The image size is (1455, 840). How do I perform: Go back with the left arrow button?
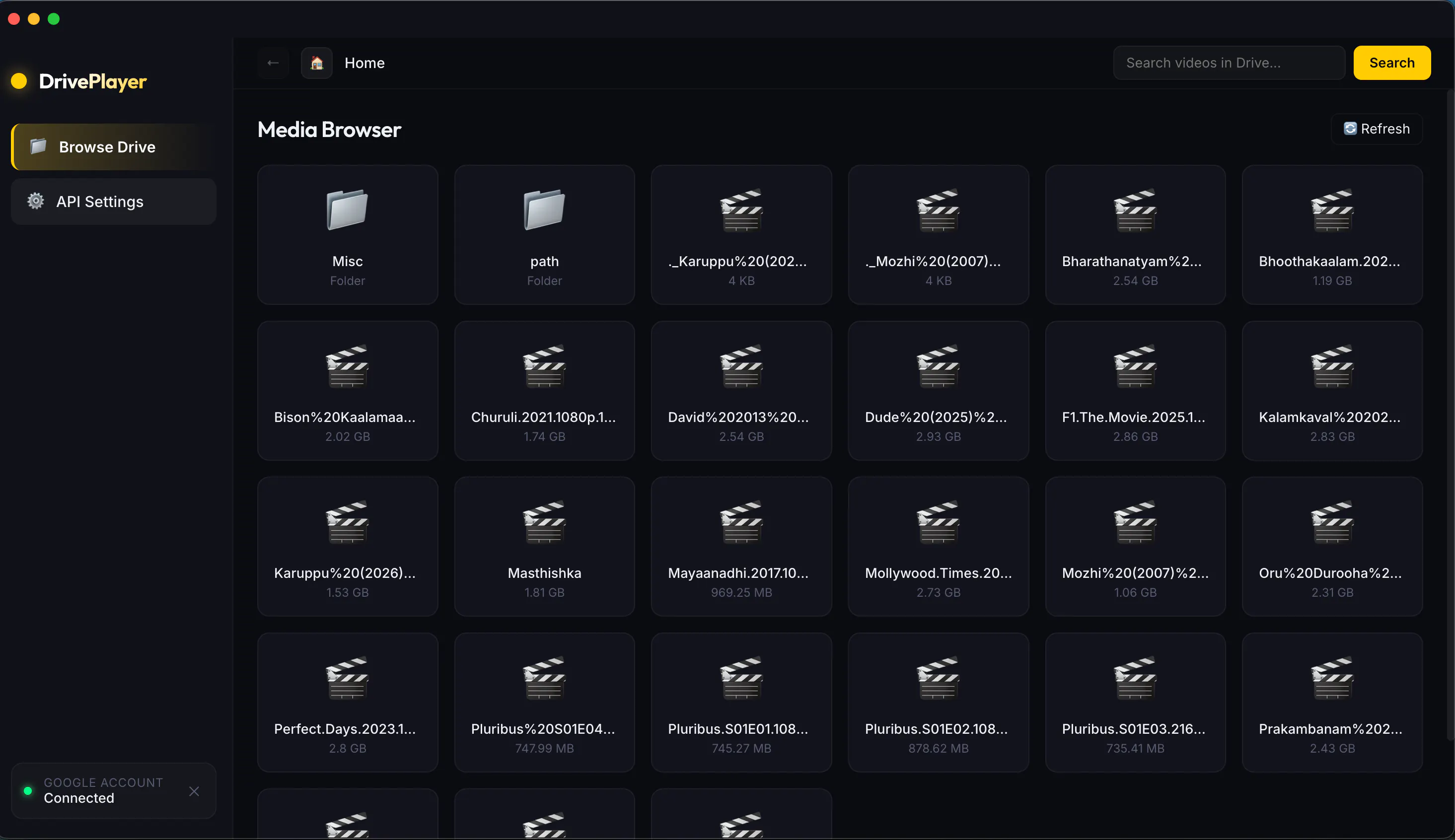click(273, 63)
